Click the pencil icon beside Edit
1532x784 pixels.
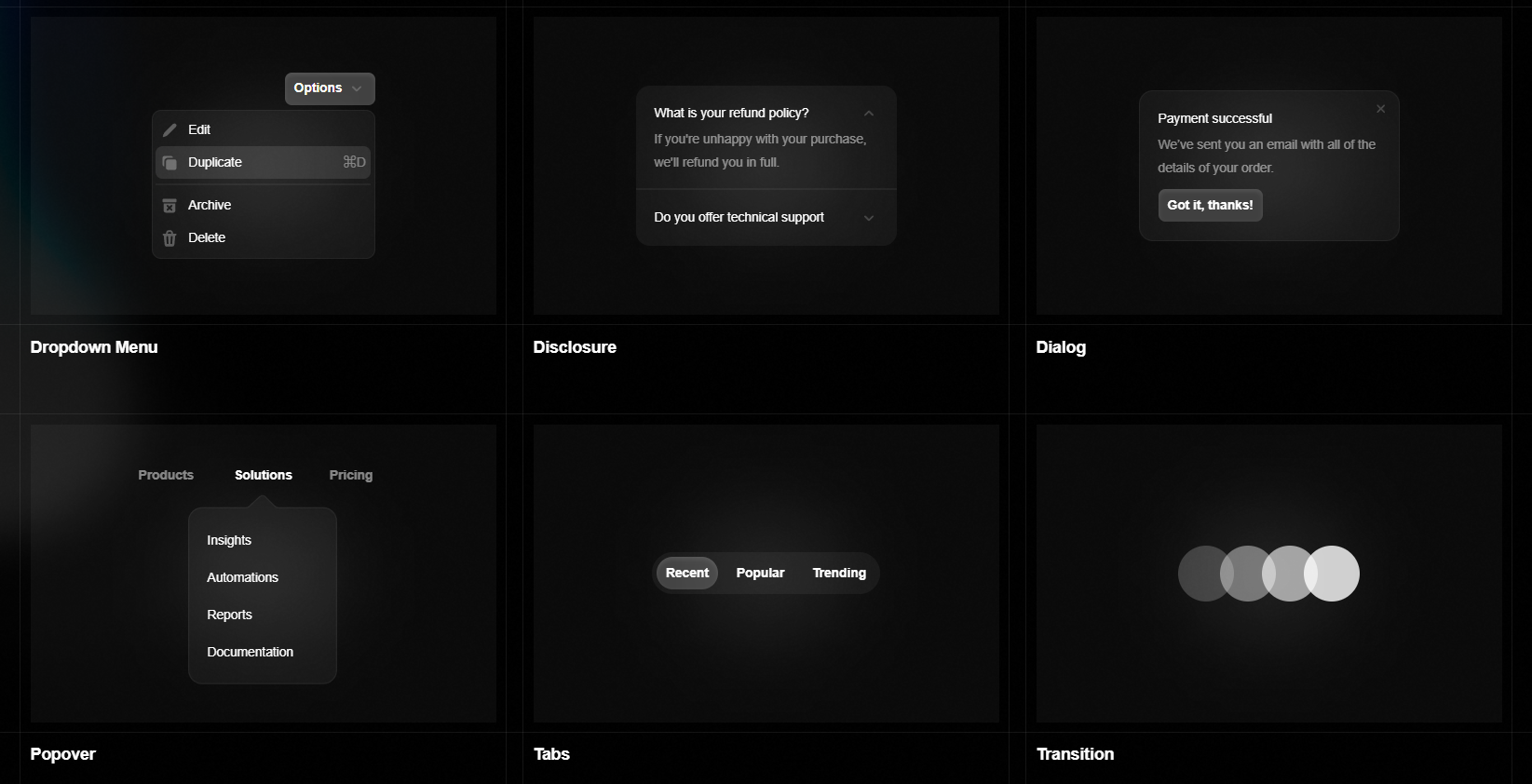(x=169, y=129)
